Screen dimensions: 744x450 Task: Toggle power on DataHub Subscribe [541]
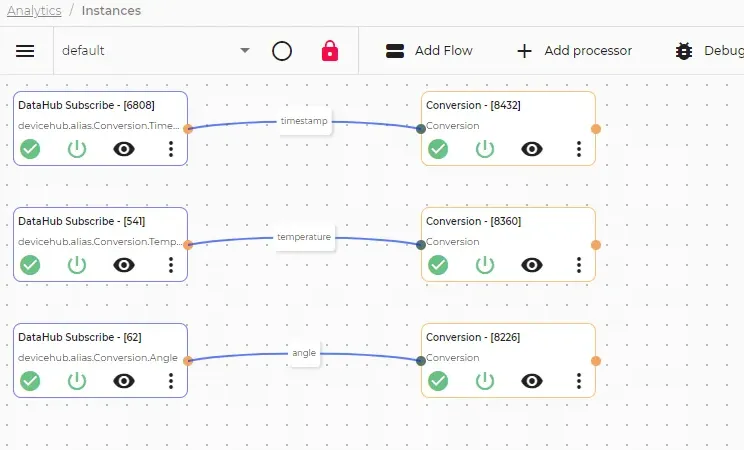tap(77, 265)
